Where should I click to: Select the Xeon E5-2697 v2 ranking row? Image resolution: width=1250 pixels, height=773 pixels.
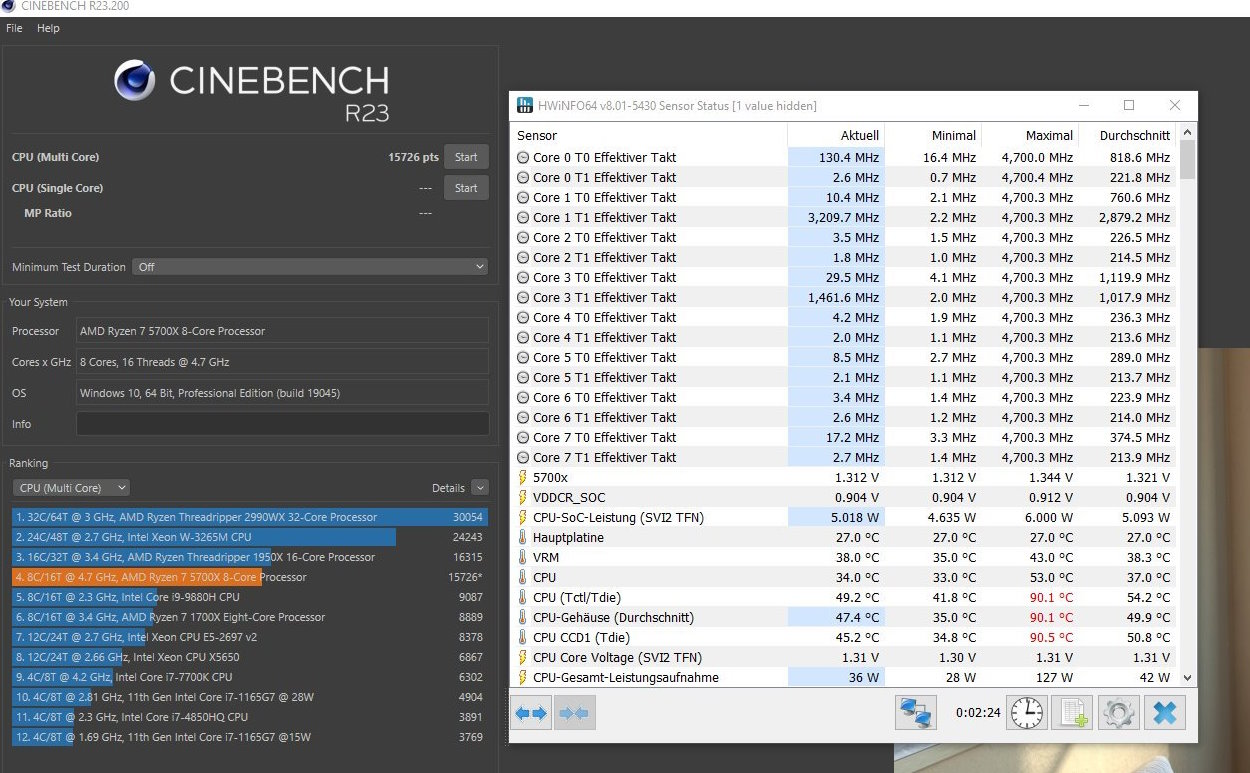(x=250, y=637)
